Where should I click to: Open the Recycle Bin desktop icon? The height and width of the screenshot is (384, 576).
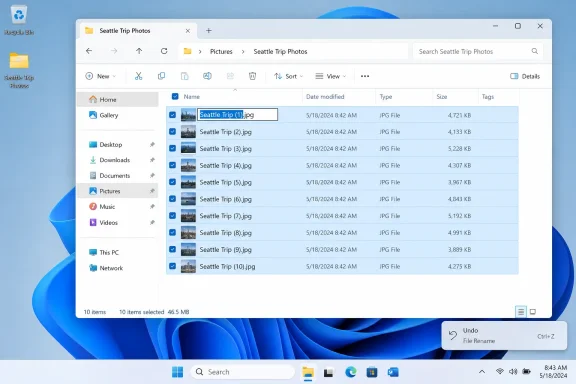click(x=19, y=20)
